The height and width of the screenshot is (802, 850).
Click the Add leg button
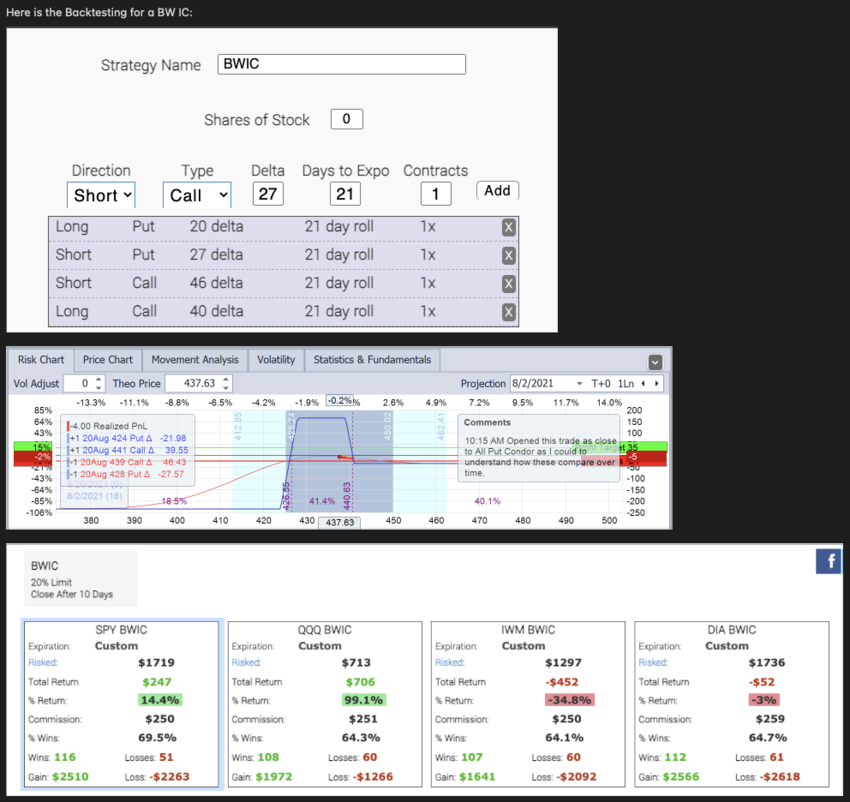pos(497,191)
